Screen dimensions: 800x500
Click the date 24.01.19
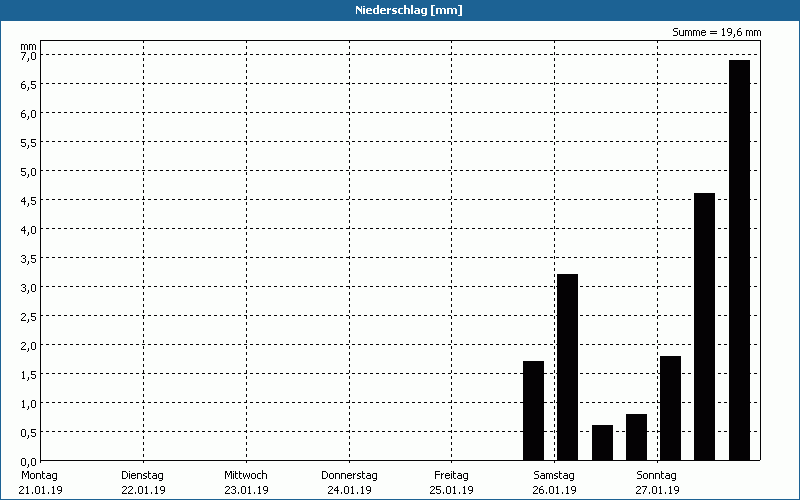pos(349,490)
